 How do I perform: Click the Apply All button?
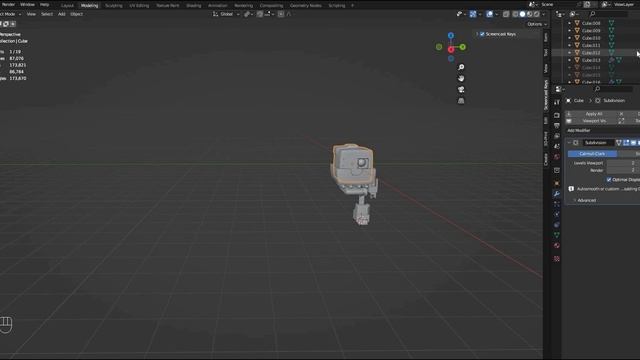tap(594, 114)
